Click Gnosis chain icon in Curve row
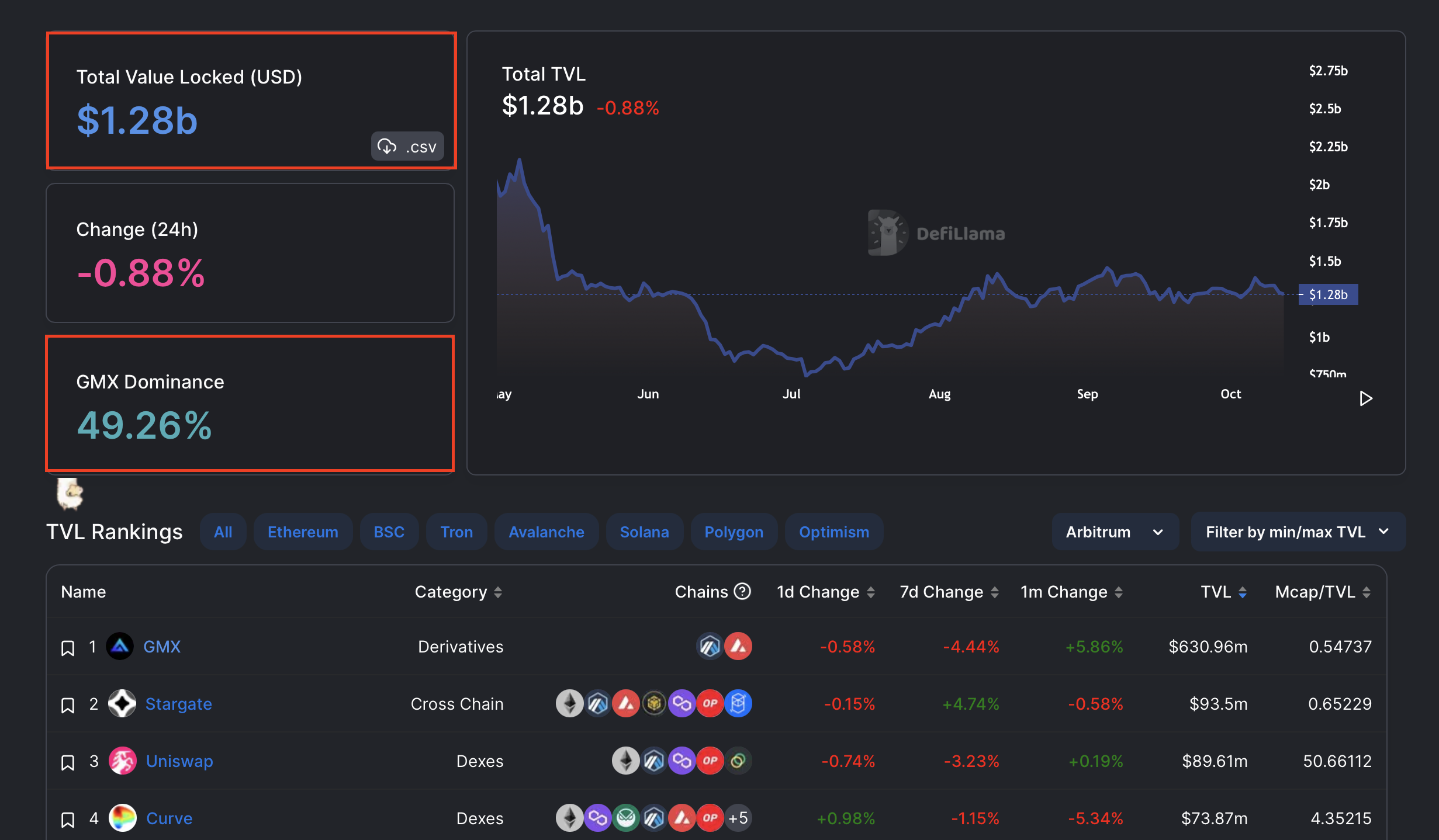Image resolution: width=1439 pixels, height=840 pixels. click(626, 818)
